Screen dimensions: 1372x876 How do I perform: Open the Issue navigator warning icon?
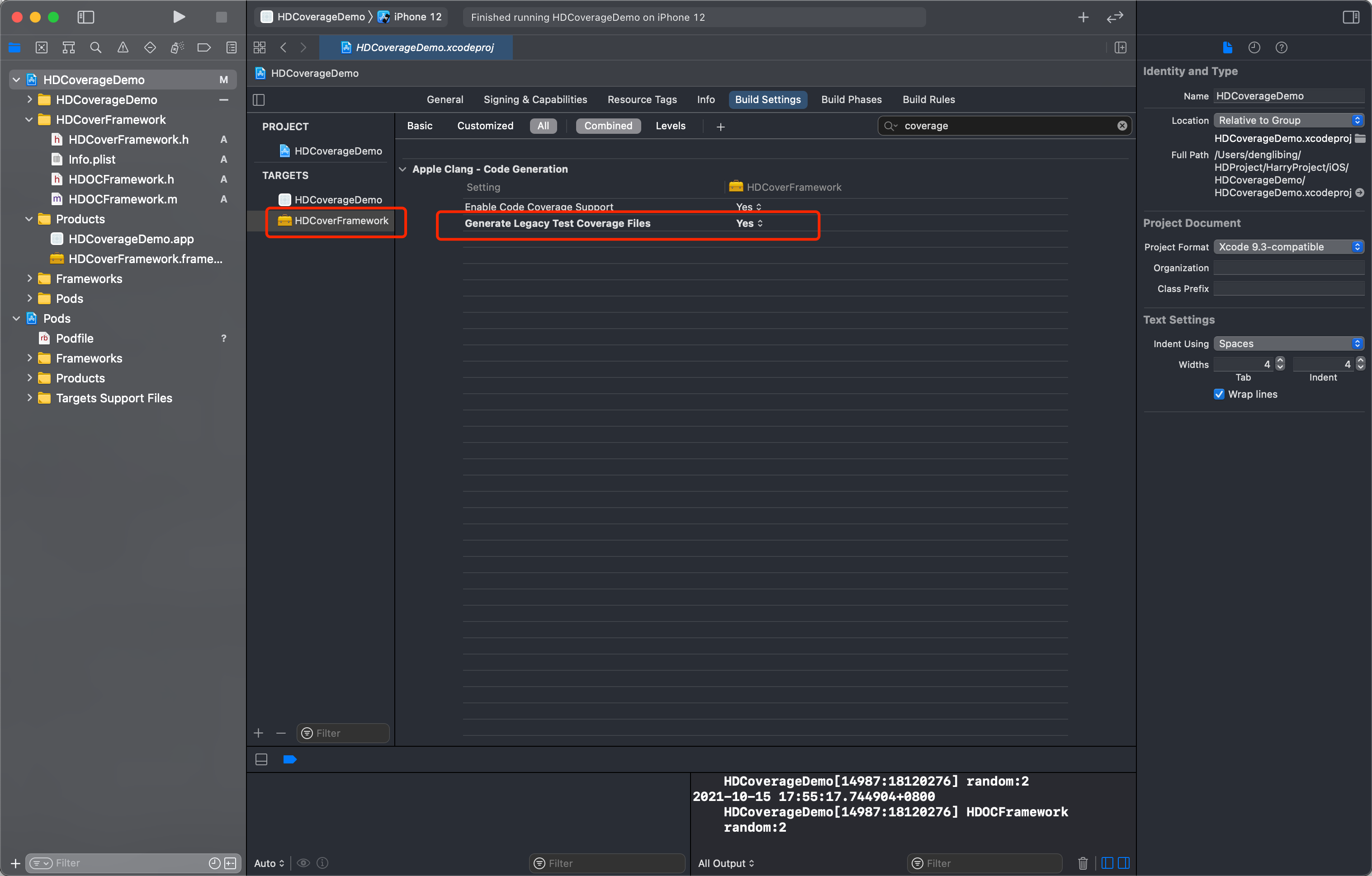pos(123,47)
